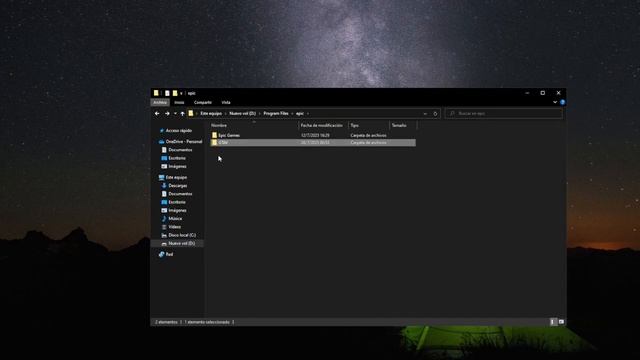
Task: Click the selected folder below Epic Games
Action: 313,142
